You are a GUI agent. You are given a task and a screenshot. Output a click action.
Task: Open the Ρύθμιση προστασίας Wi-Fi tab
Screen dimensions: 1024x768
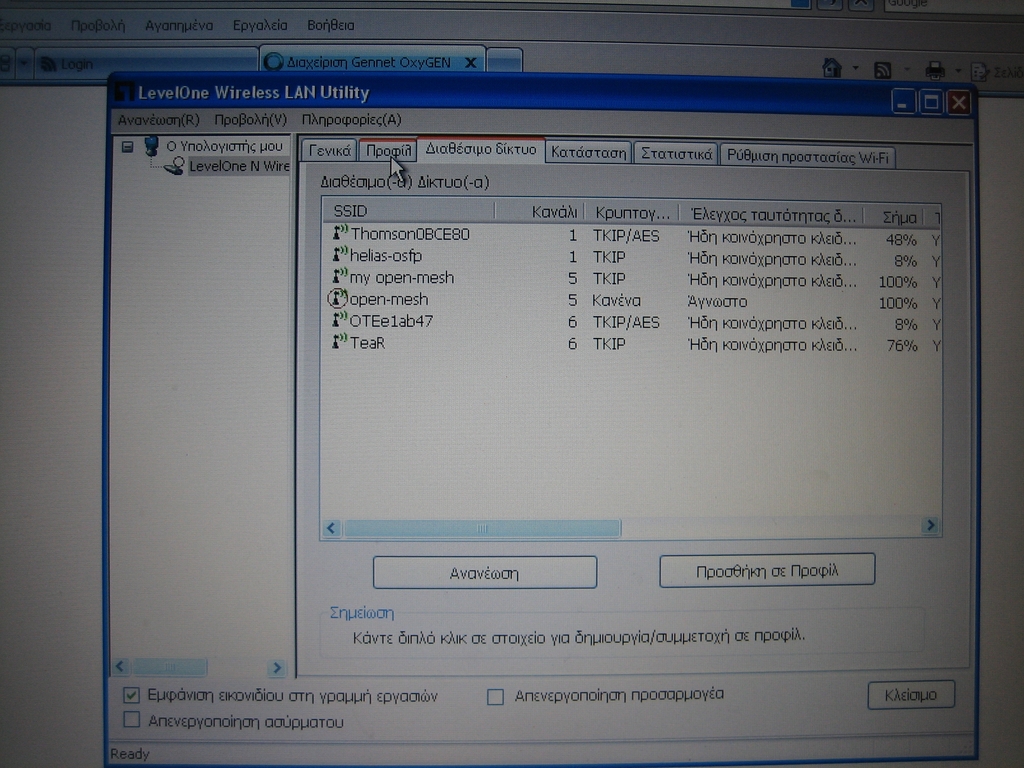click(x=808, y=157)
